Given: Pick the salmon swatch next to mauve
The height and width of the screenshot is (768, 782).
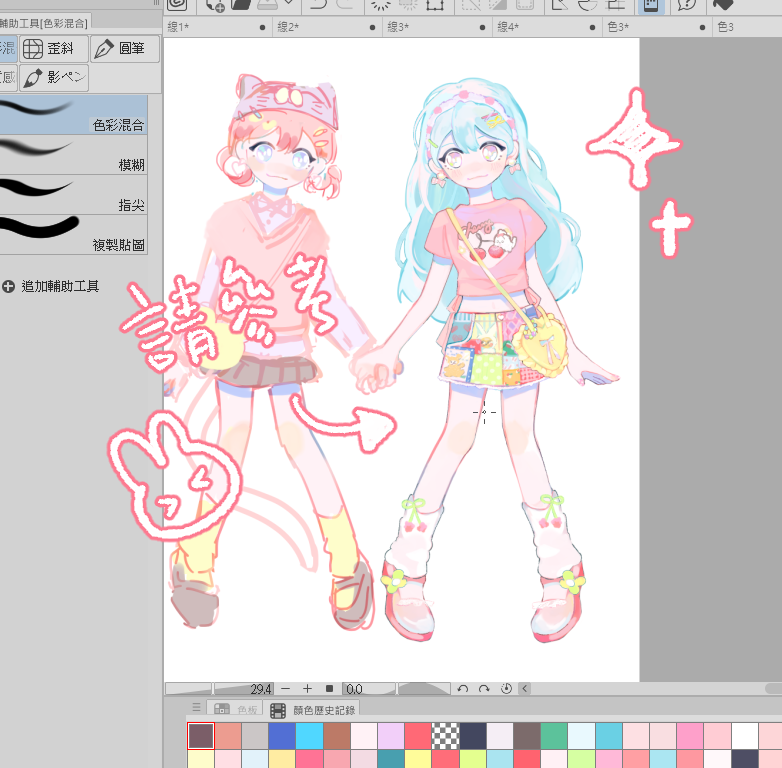Looking at the screenshot, I should [228, 736].
